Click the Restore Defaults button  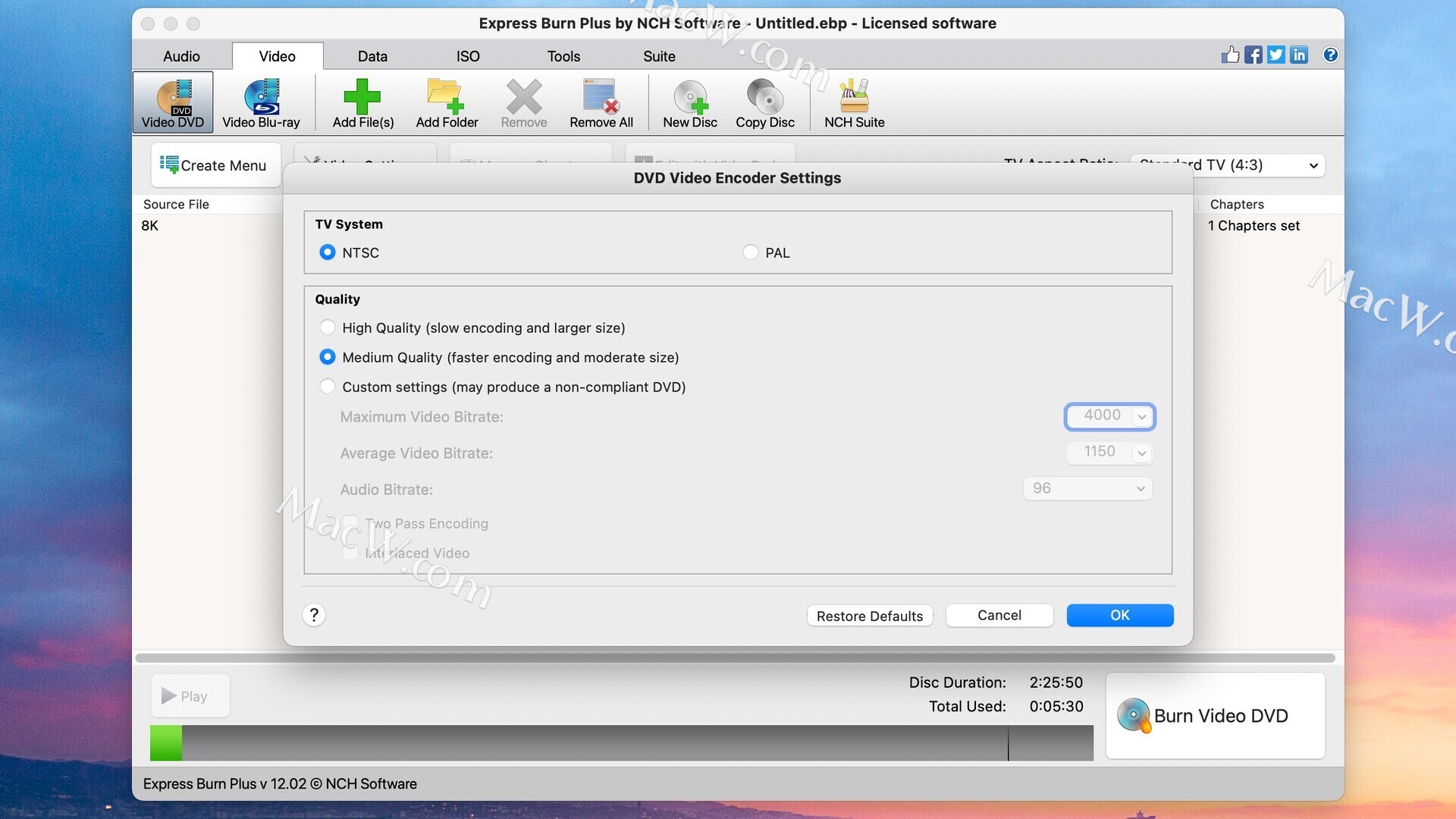[869, 616]
